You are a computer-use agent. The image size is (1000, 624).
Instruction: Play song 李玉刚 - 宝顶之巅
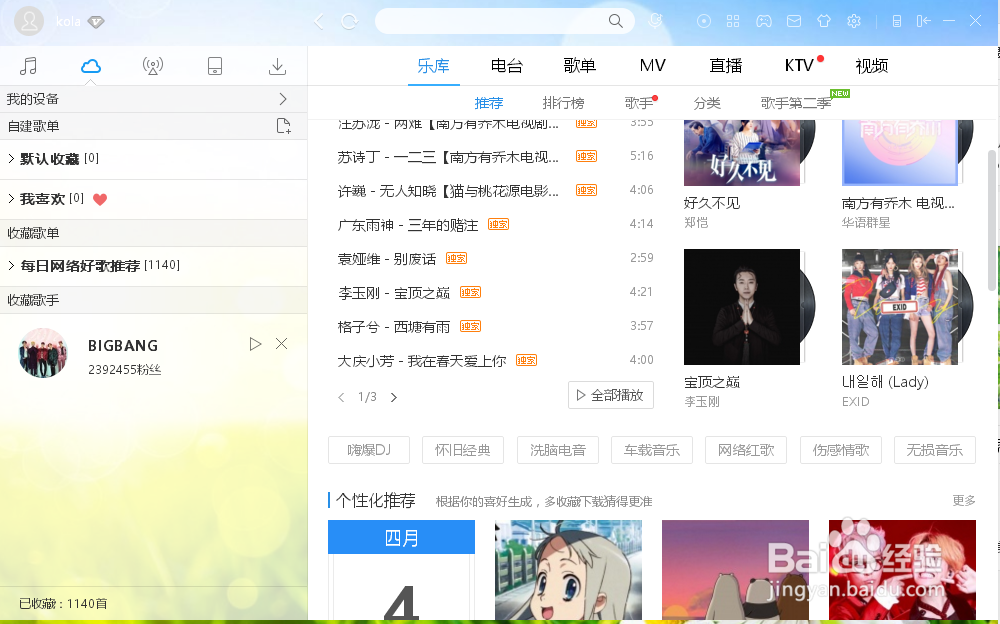394,293
